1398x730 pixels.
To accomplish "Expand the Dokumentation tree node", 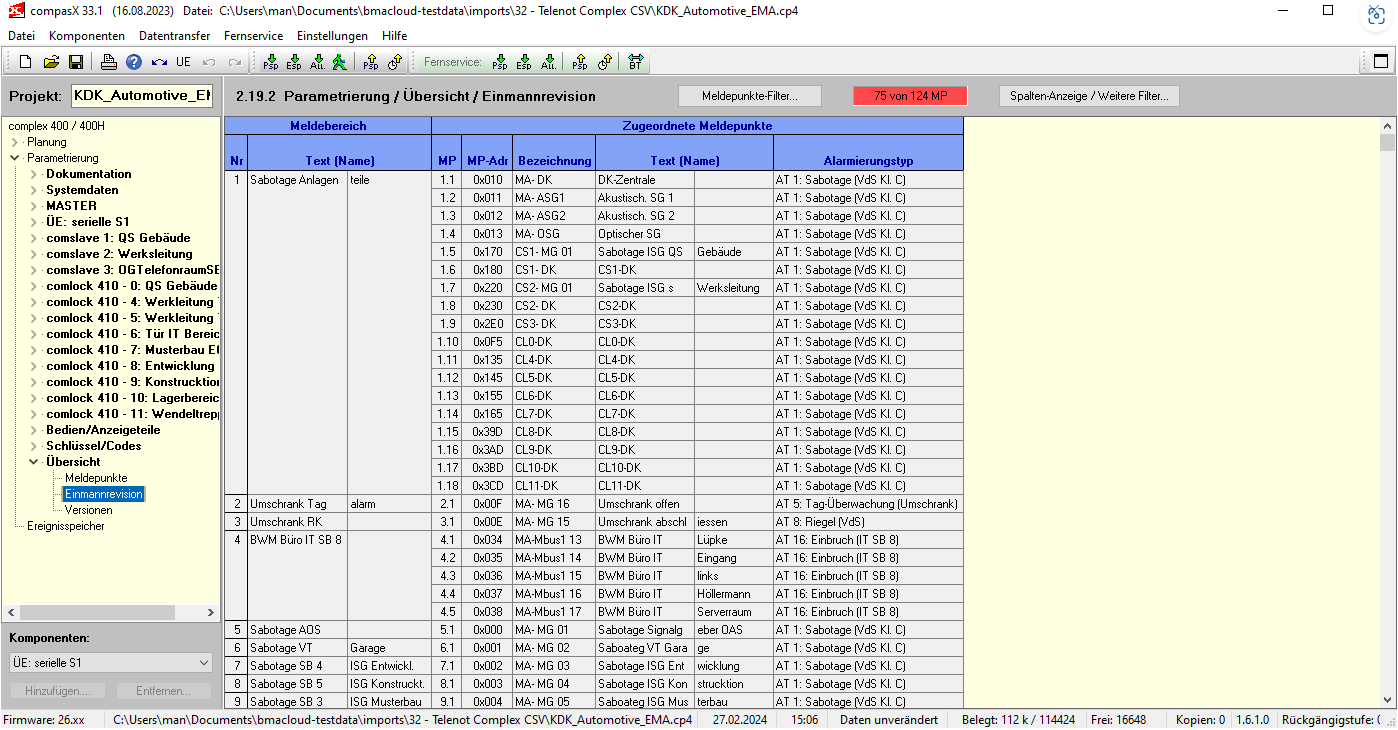I will point(33,174).
